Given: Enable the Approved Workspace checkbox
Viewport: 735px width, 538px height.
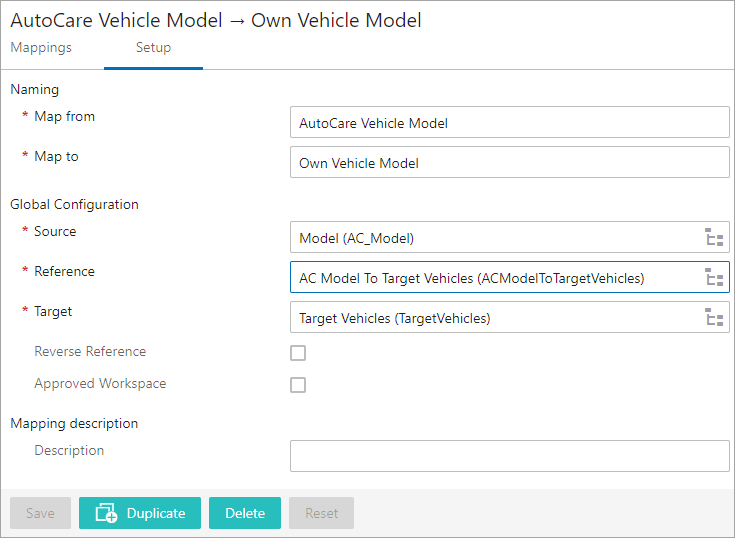Looking at the screenshot, I should (x=298, y=385).
